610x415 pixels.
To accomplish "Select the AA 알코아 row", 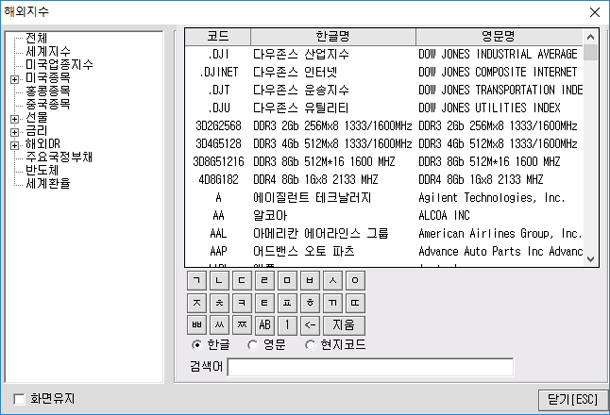I will (384, 215).
